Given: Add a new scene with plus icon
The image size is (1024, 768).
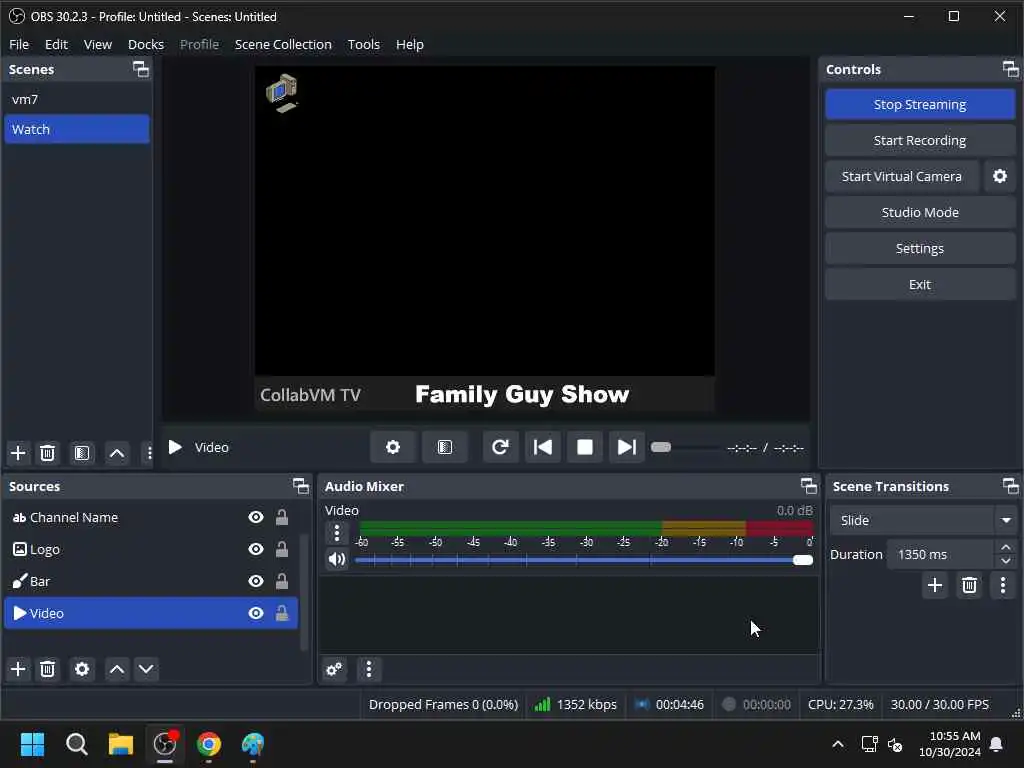Looking at the screenshot, I should click(x=18, y=453).
